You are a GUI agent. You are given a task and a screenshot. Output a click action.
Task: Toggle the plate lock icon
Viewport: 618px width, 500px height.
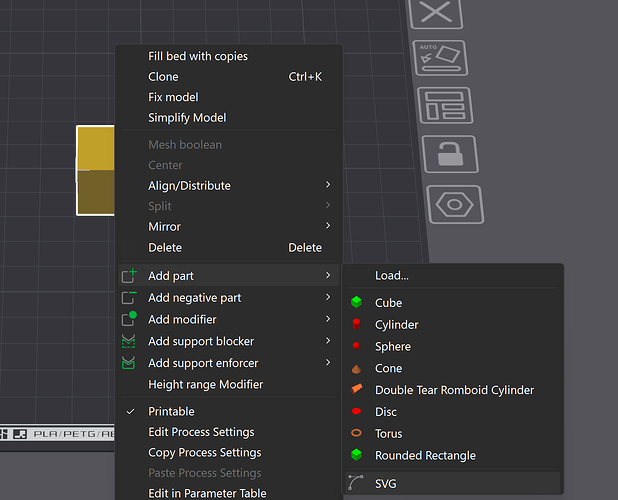pos(450,154)
